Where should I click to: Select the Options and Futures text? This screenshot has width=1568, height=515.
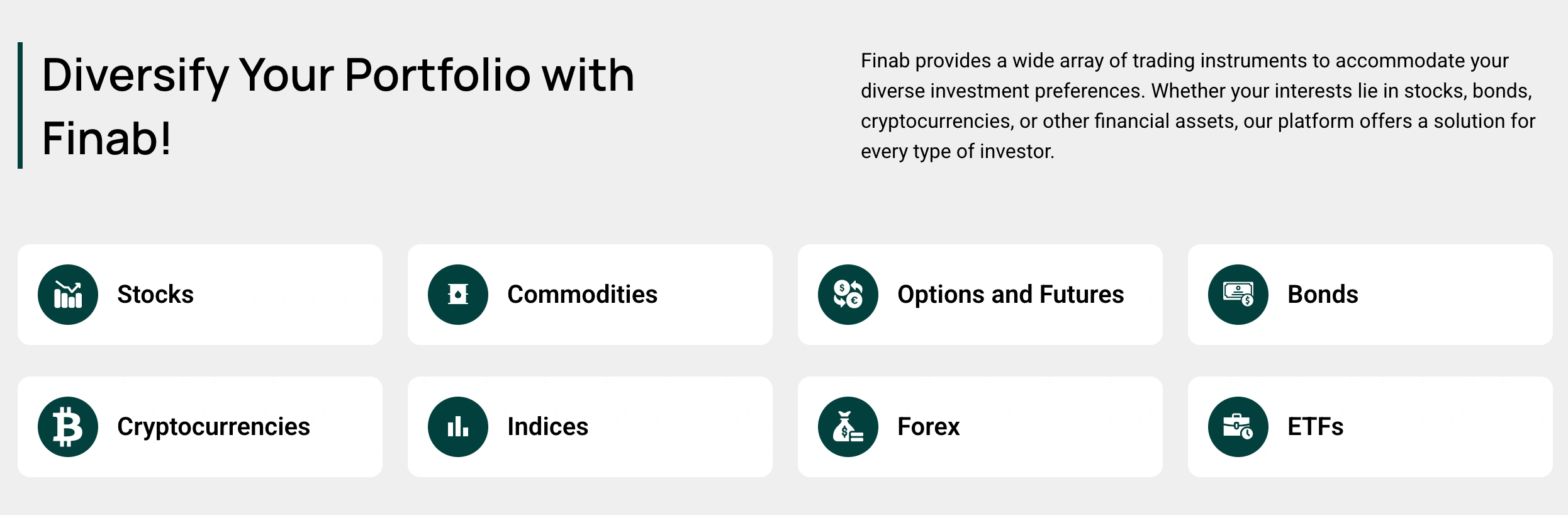point(1011,295)
